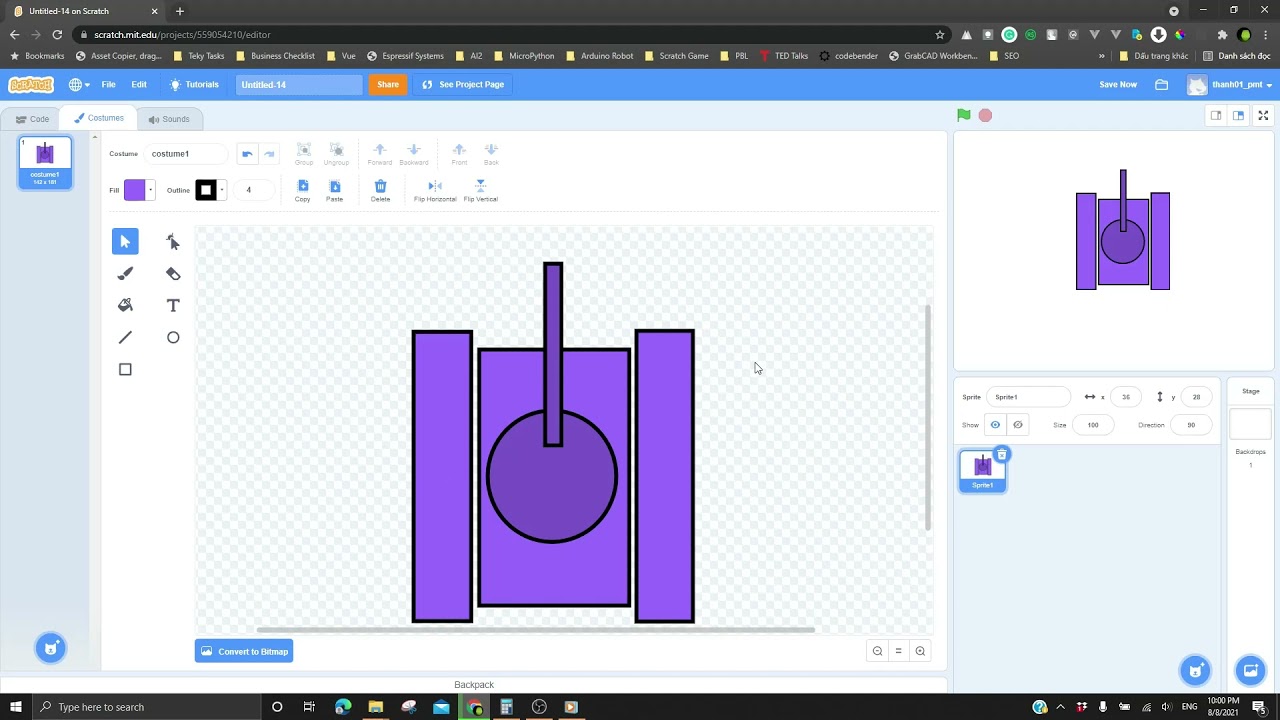The image size is (1280, 720).
Task: Bring the shape to Front
Action: click(459, 154)
